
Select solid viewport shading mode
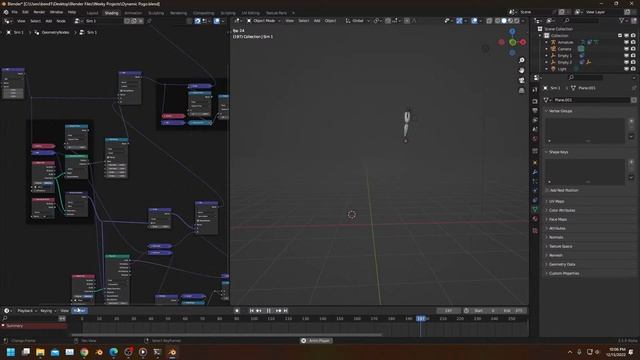[x=504, y=21]
